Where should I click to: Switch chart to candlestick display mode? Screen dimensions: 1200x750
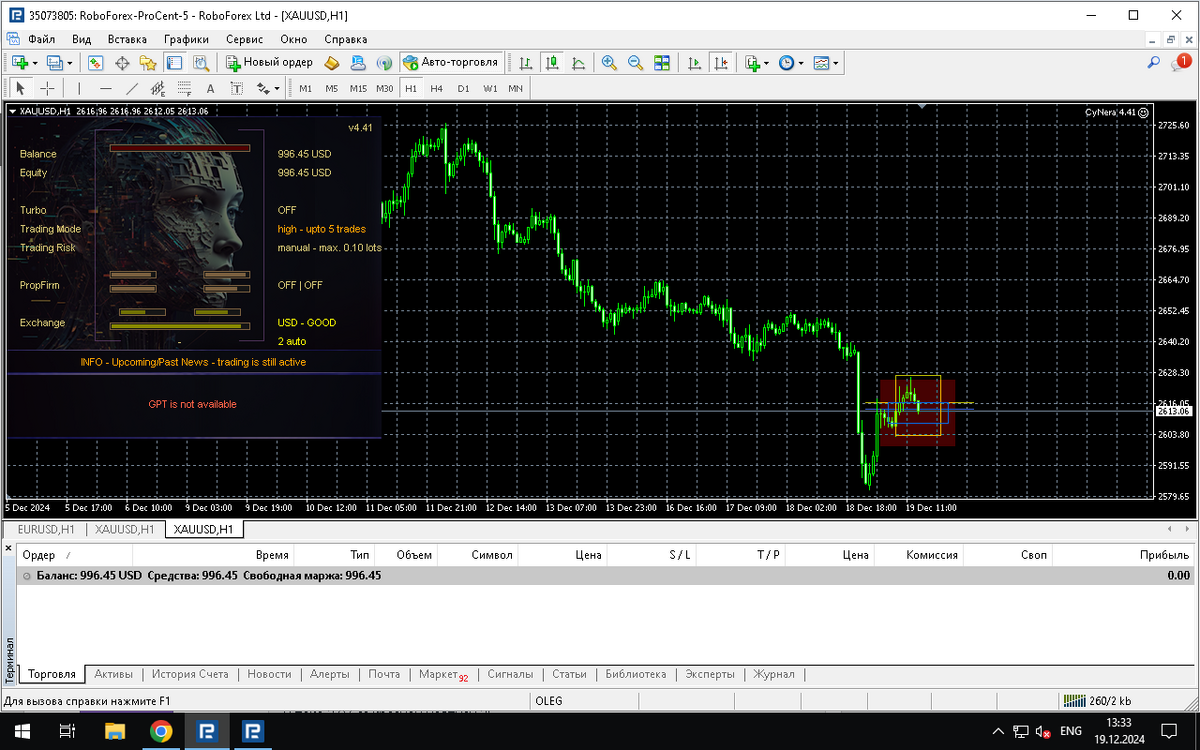(552, 62)
